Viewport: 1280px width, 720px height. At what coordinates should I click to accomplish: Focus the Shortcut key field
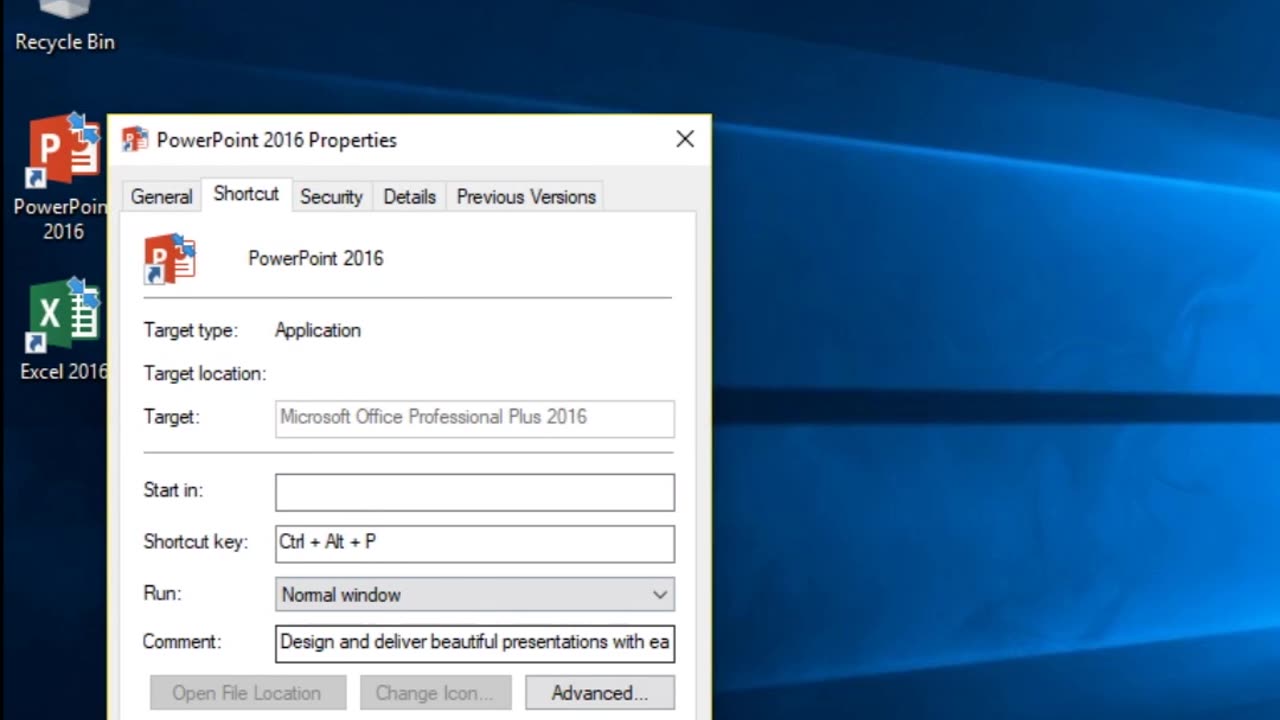[475, 543]
